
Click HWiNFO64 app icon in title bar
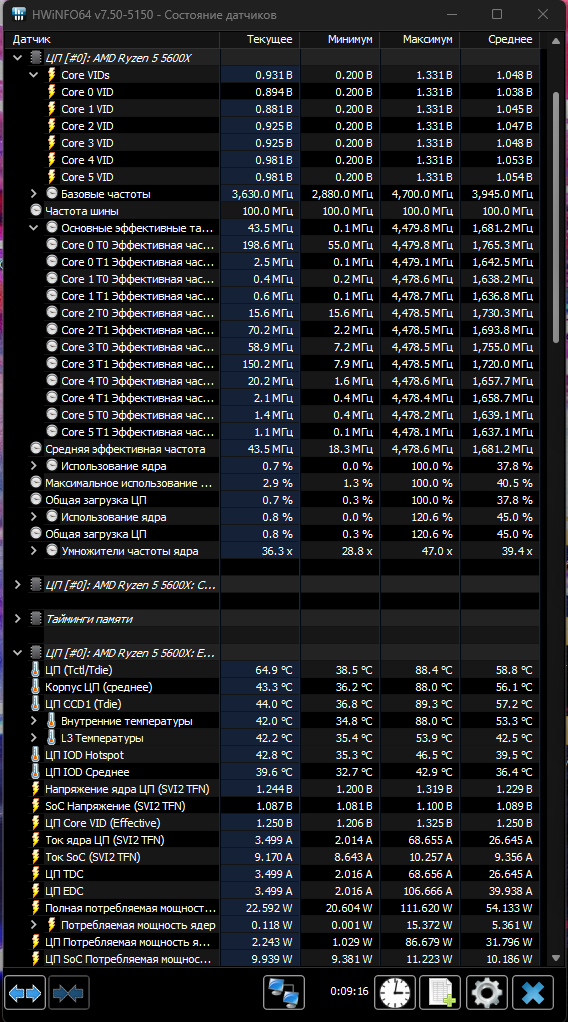(20, 14)
